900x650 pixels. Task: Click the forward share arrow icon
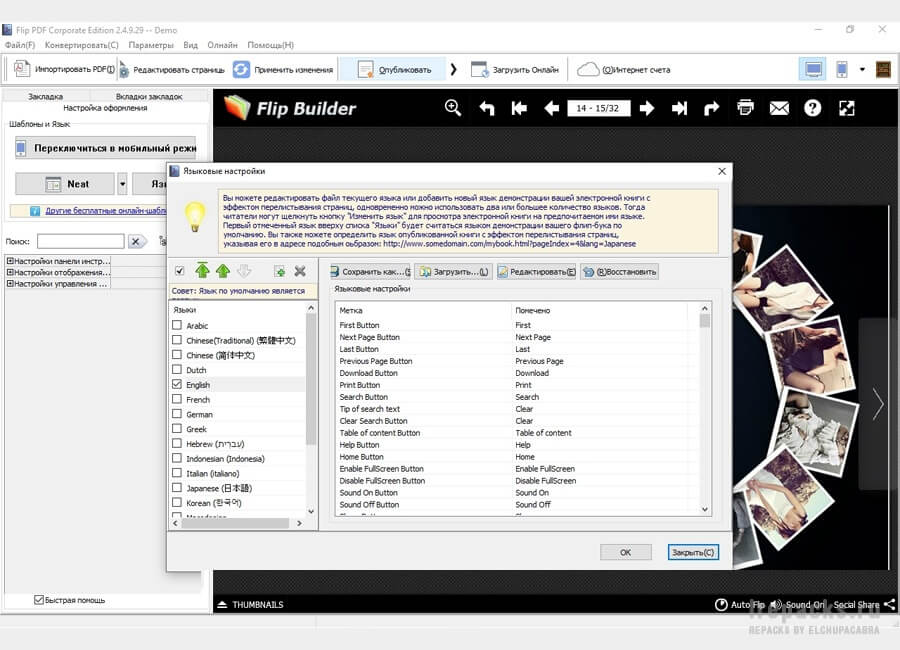[x=711, y=108]
